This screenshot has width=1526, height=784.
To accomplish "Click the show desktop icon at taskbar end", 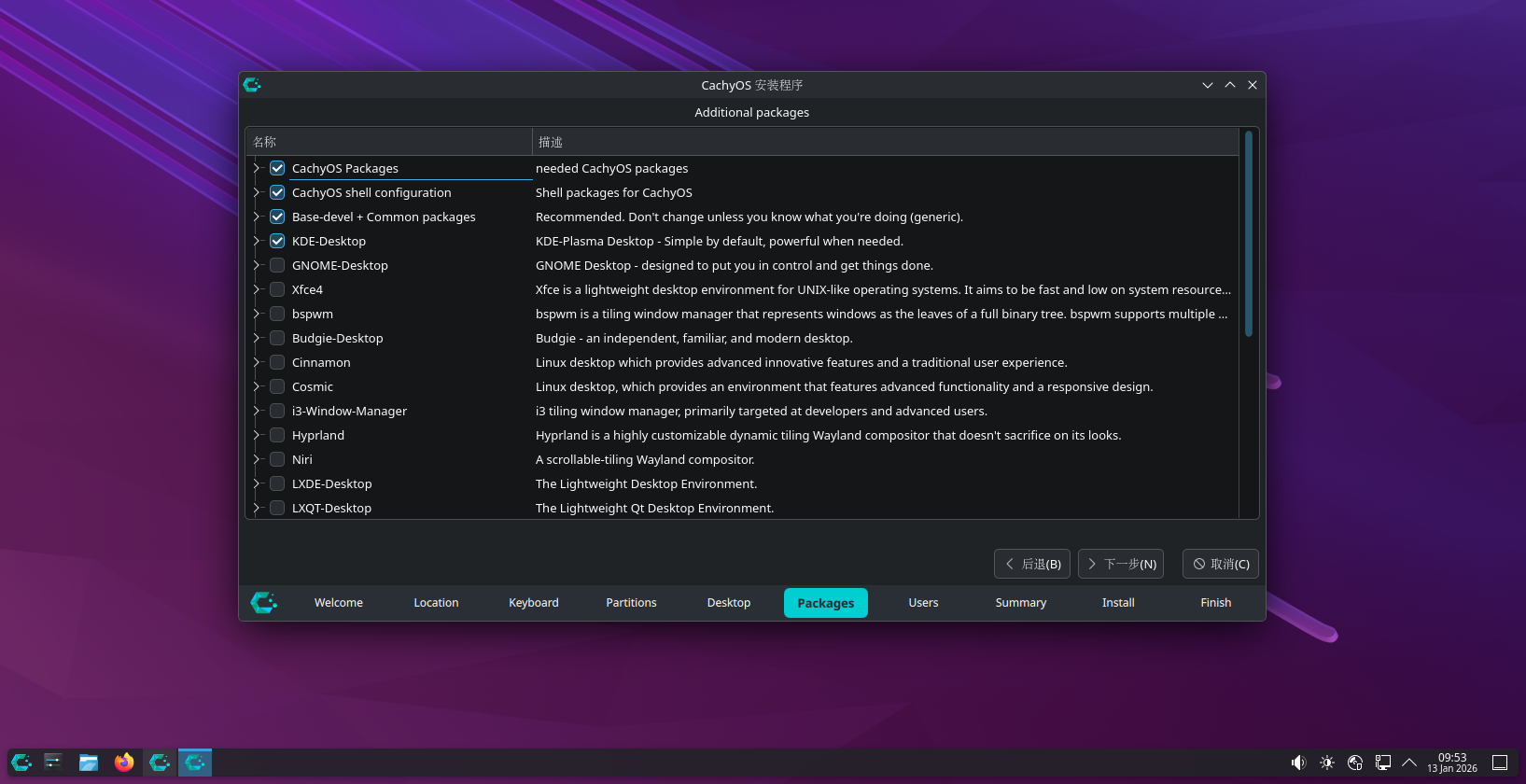I will pyautogui.click(x=1500, y=763).
